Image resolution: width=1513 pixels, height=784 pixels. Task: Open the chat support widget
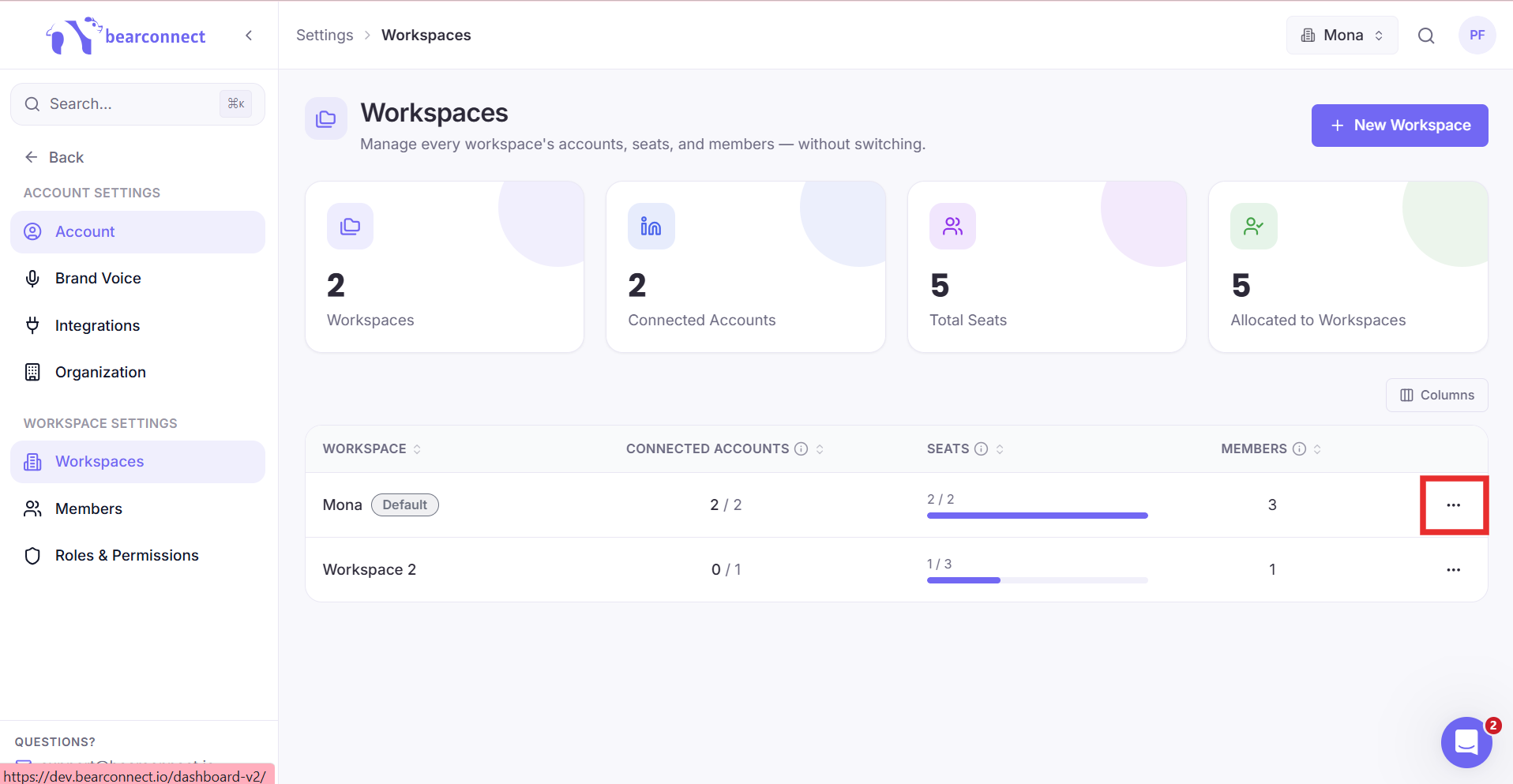point(1466,742)
